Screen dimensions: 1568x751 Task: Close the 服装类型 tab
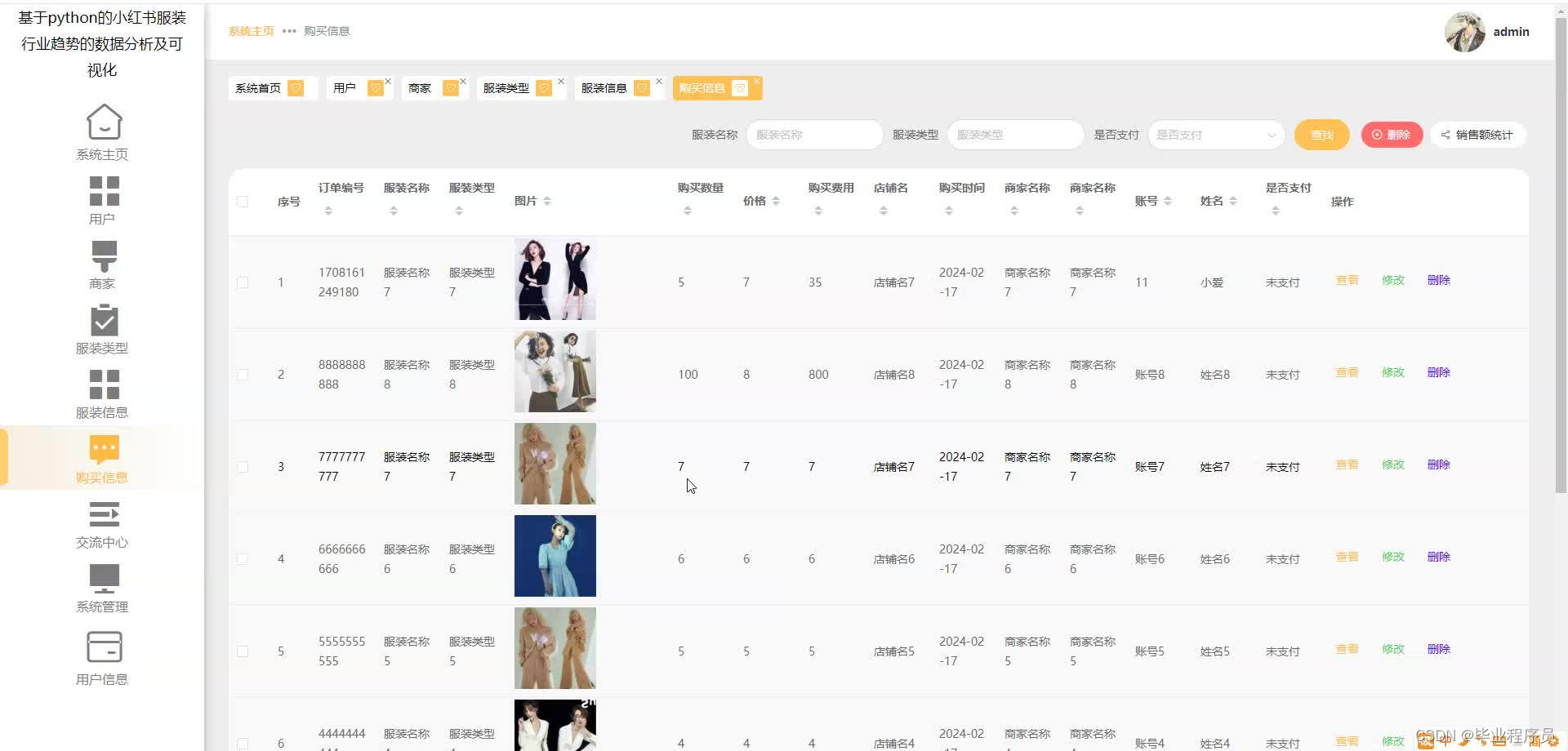(x=561, y=81)
